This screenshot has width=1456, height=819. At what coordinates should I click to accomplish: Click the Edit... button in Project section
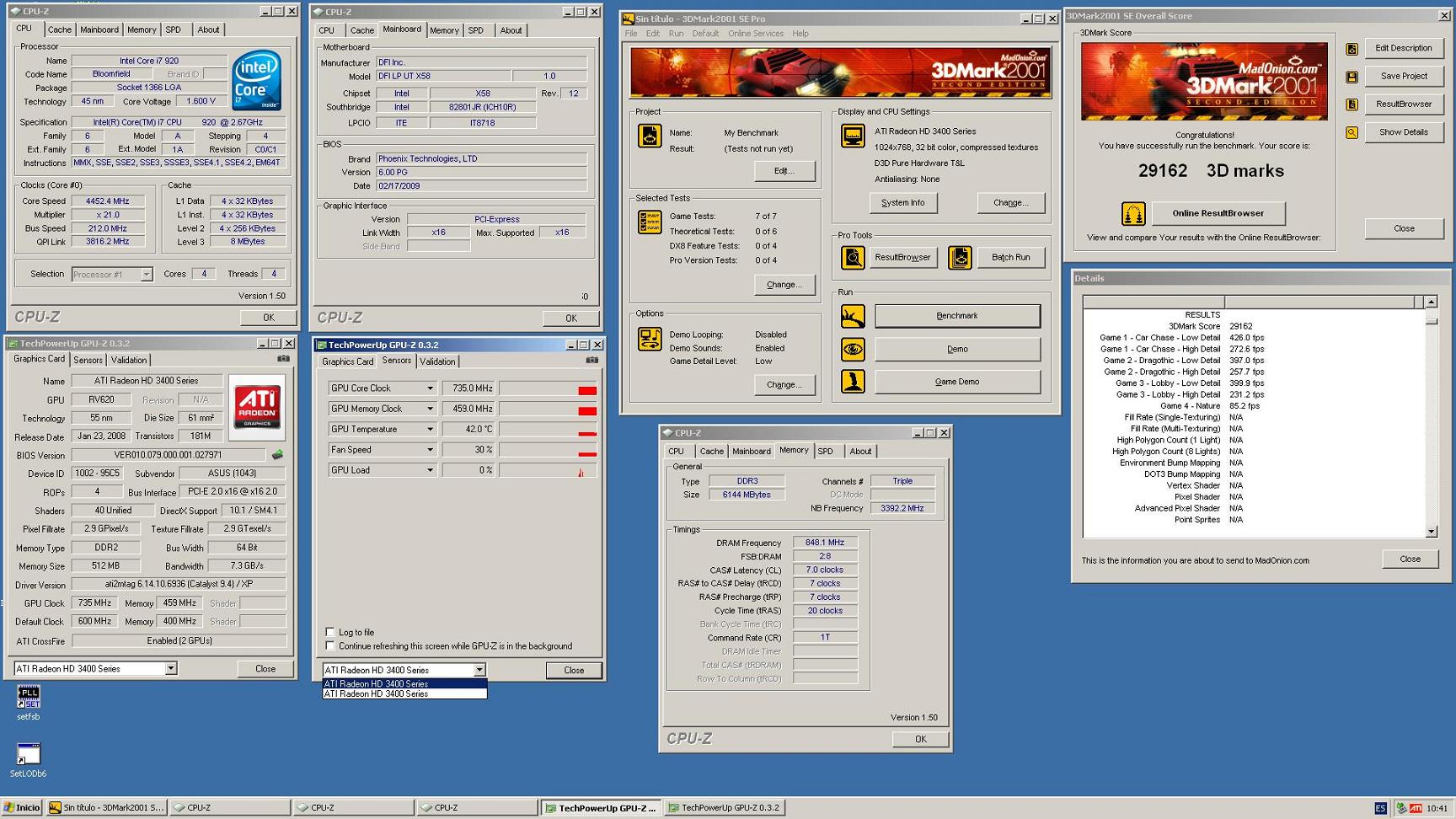pos(784,171)
